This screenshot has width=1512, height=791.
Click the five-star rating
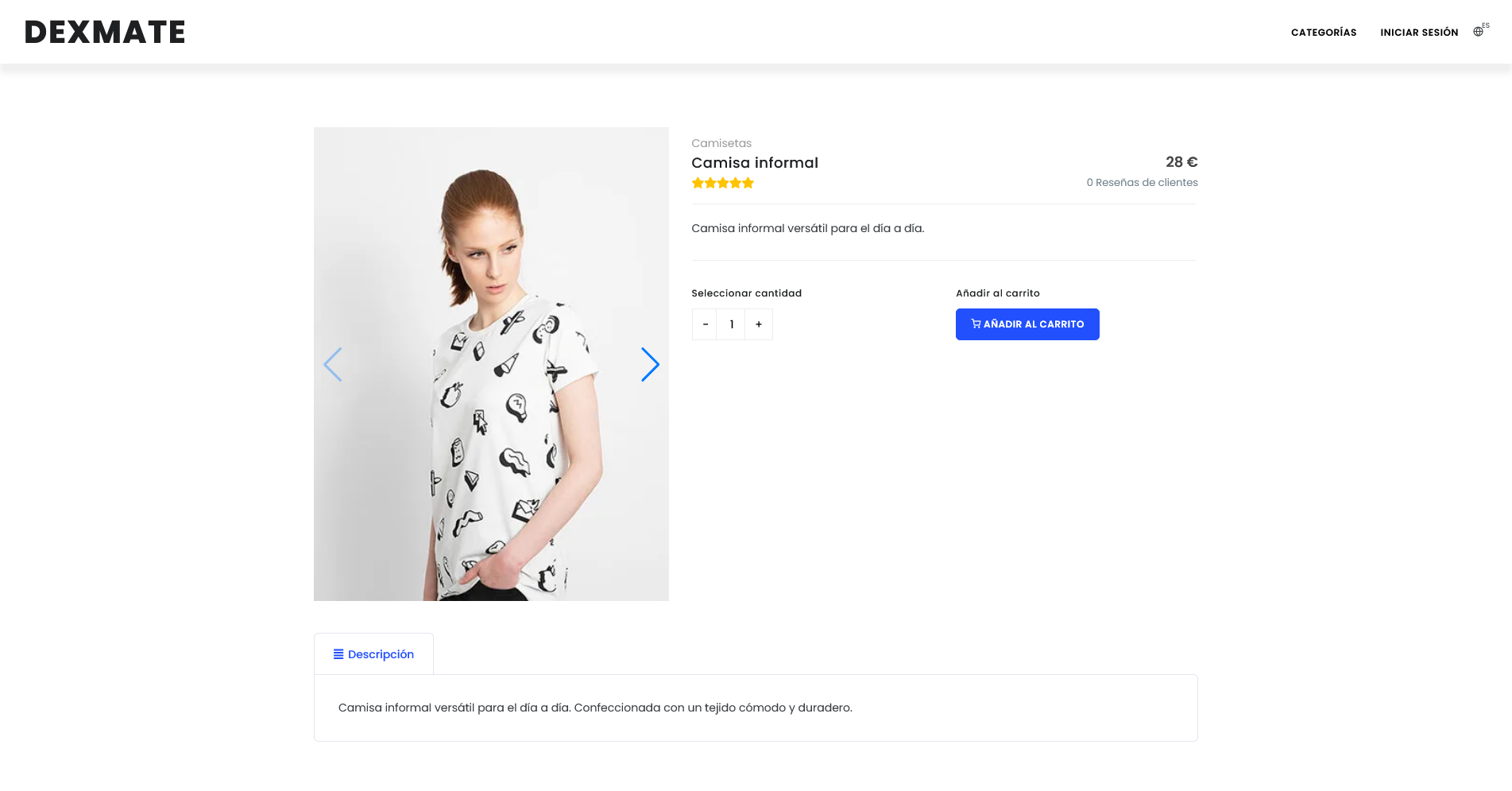coord(722,184)
